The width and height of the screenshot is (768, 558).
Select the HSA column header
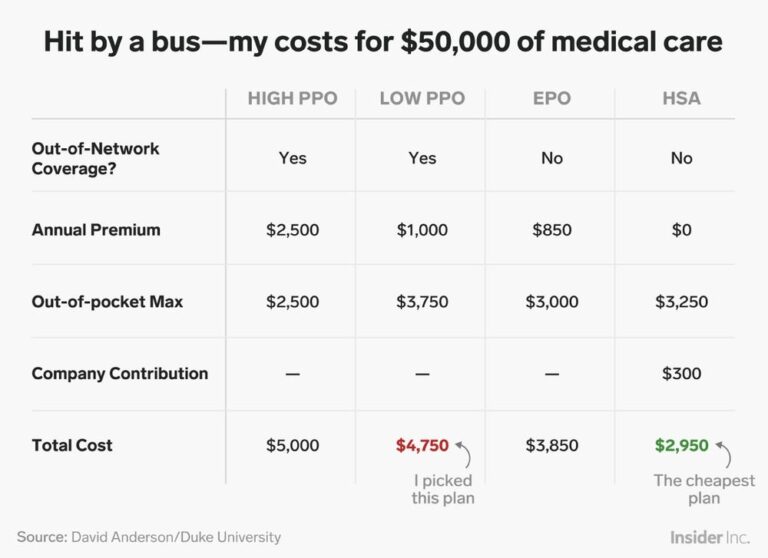(x=681, y=98)
